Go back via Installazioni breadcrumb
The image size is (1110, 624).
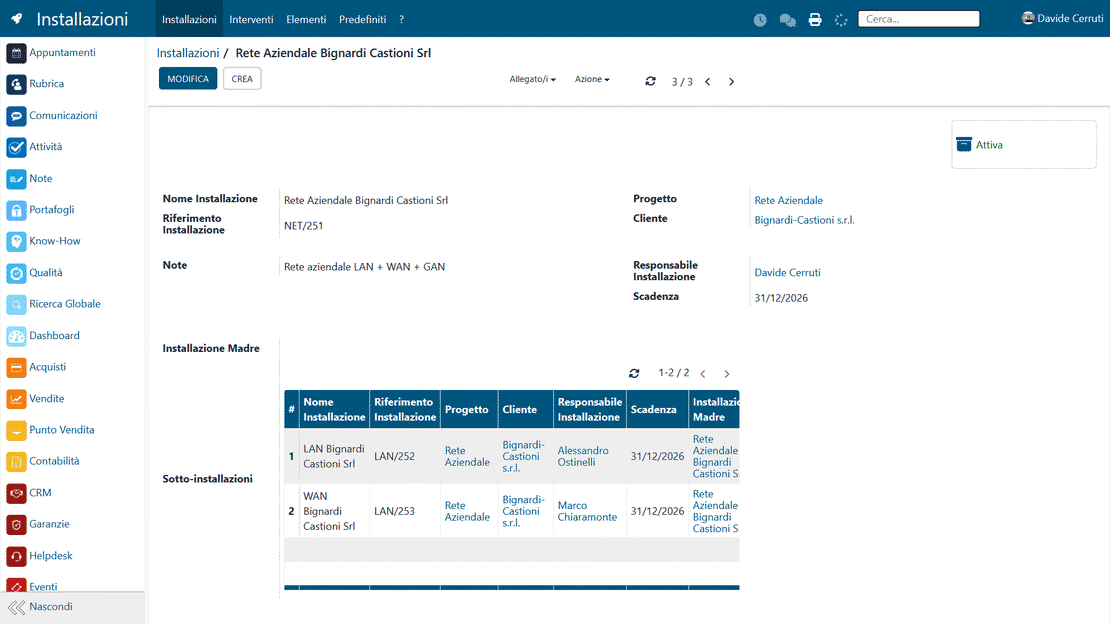(x=188, y=53)
